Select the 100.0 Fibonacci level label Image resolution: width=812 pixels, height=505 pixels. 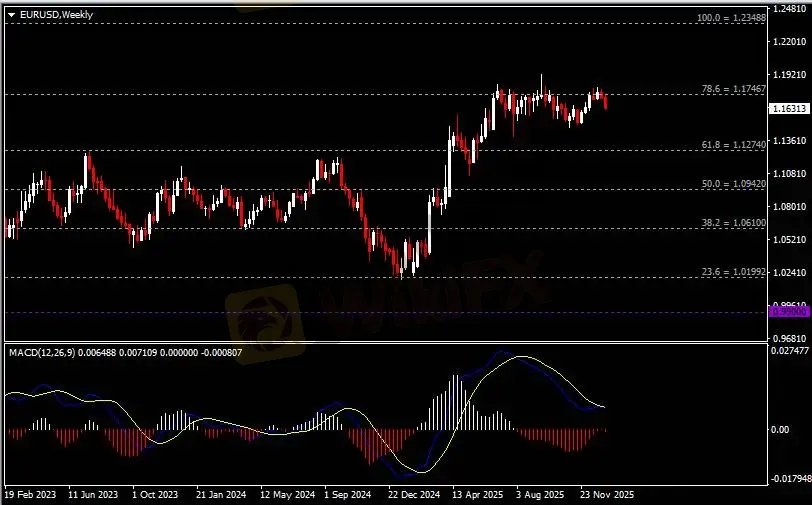click(x=731, y=18)
